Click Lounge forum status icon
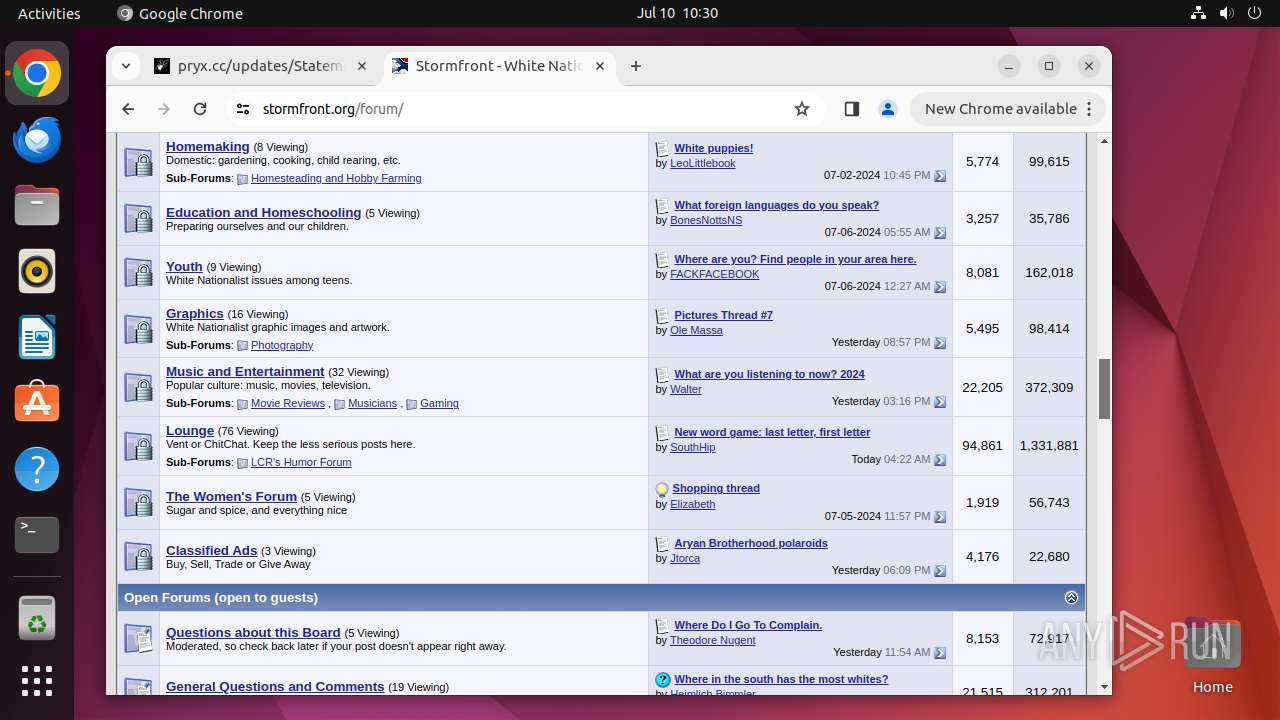 point(138,445)
